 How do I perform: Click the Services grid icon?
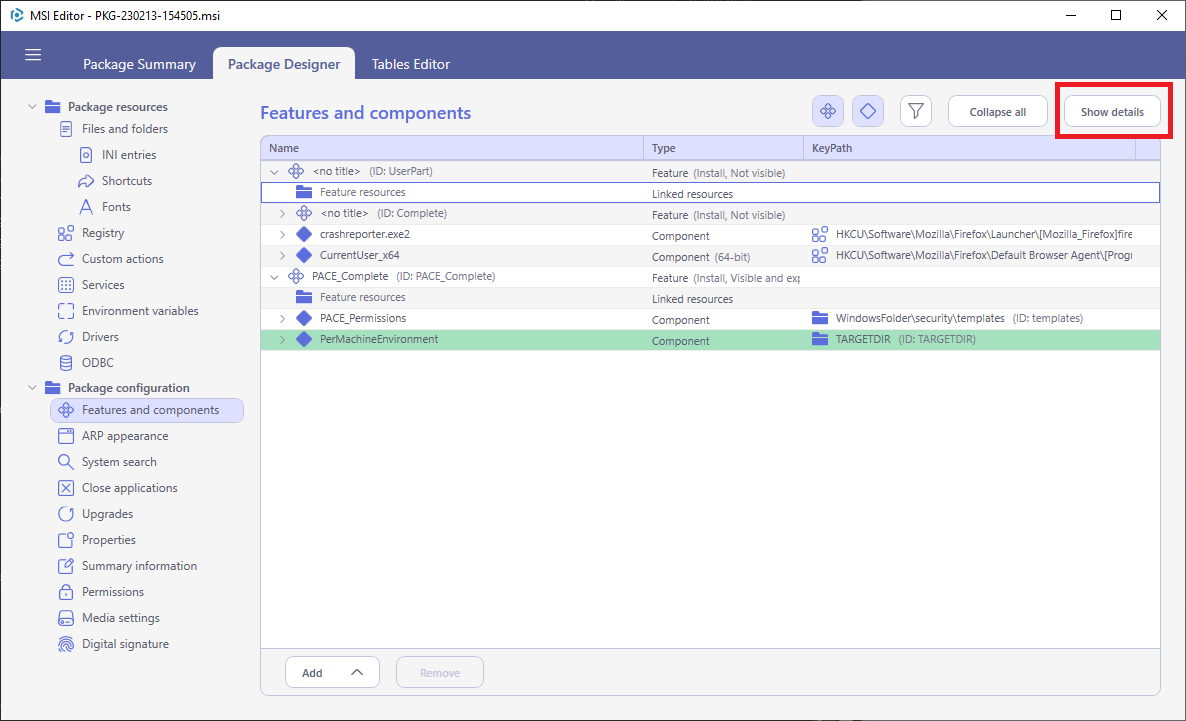pyautogui.click(x=66, y=285)
